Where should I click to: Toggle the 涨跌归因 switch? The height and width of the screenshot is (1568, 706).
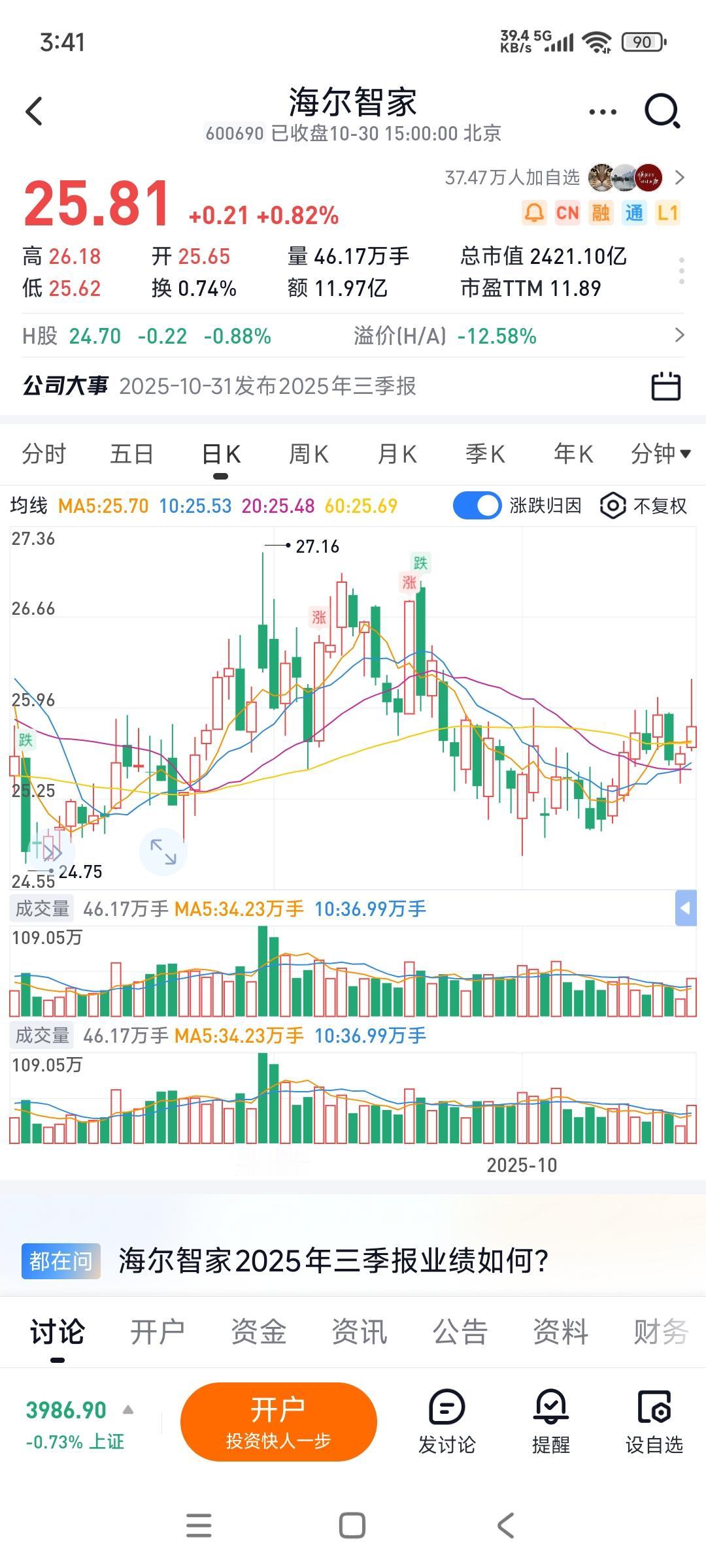coord(477,506)
